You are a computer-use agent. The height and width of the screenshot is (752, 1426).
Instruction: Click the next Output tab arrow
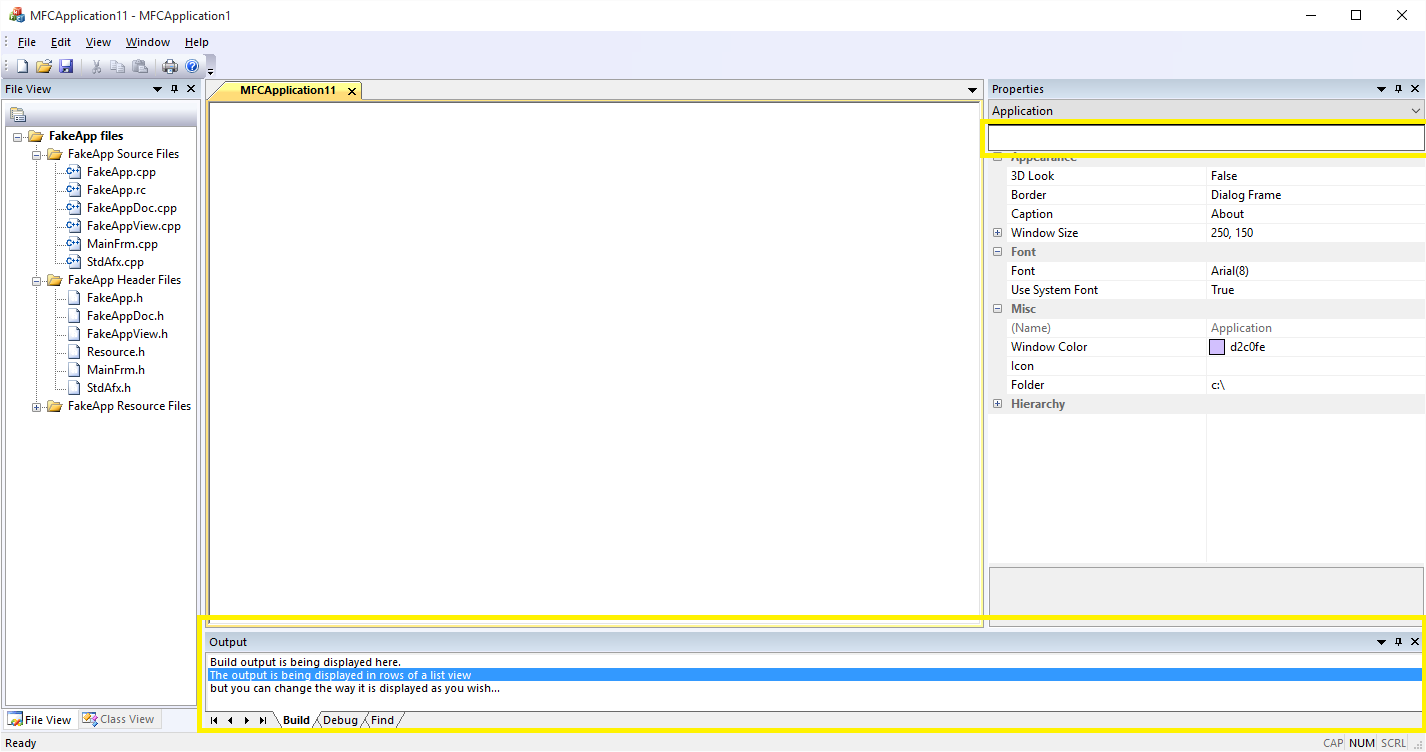(x=246, y=720)
